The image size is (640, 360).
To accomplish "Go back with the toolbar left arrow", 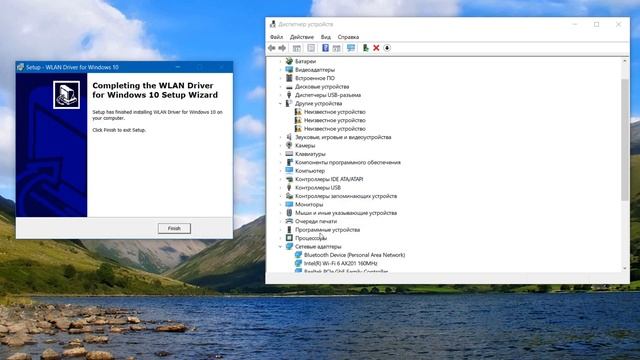I will [x=271, y=48].
